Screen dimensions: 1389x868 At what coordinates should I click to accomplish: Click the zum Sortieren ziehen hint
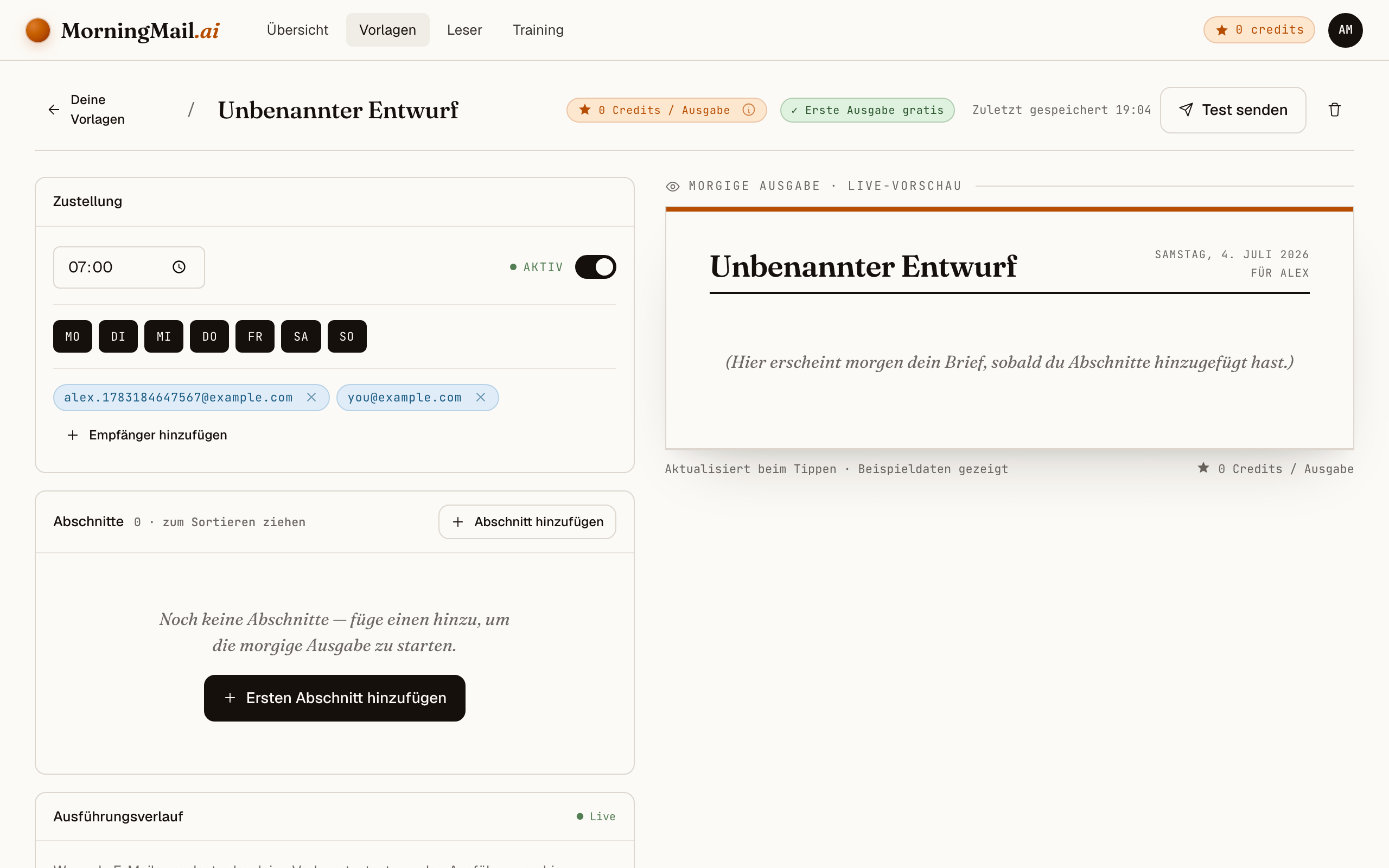point(234,522)
